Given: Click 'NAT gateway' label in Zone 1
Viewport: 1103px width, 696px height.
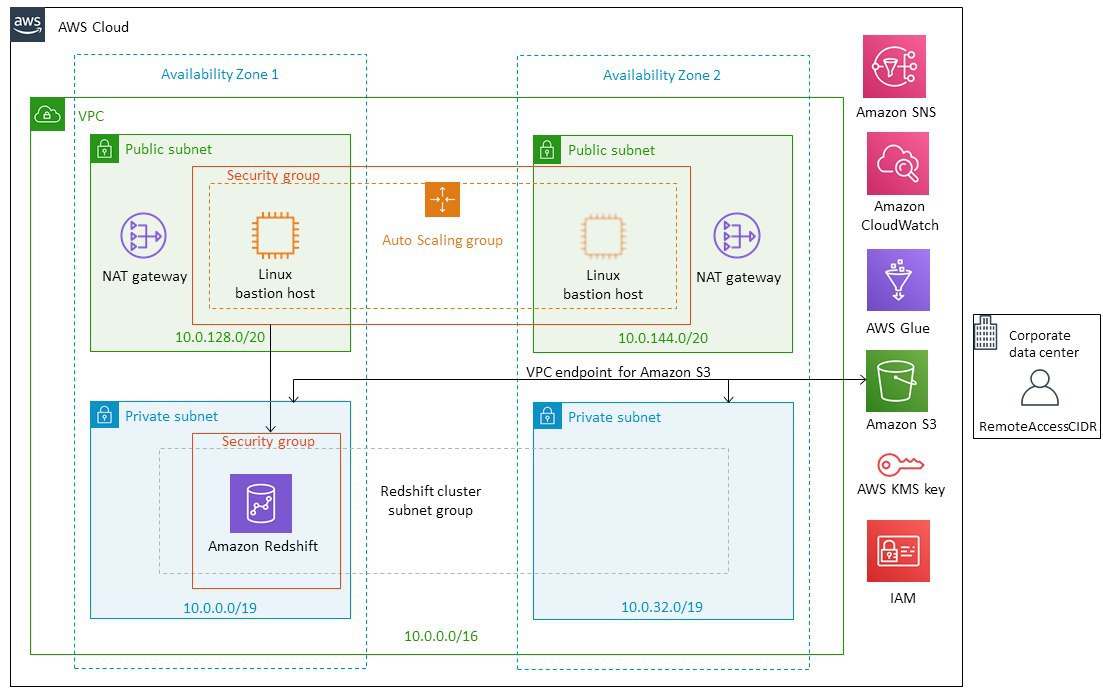Looking at the screenshot, I should [144, 277].
